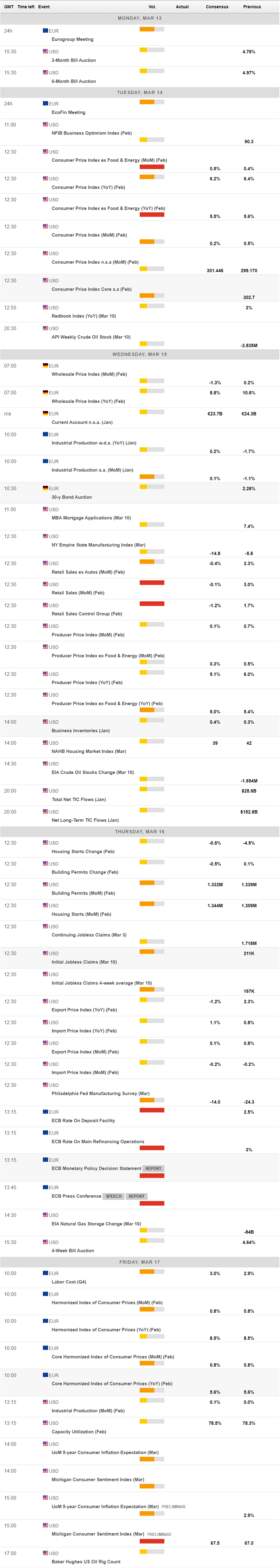The height and width of the screenshot is (1568, 280).
Task: Click the Wednesday, Mar 15 date header
Action: tap(139, 354)
